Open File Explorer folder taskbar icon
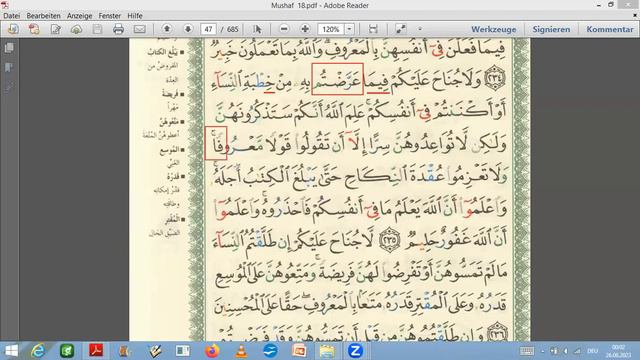 point(327,351)
